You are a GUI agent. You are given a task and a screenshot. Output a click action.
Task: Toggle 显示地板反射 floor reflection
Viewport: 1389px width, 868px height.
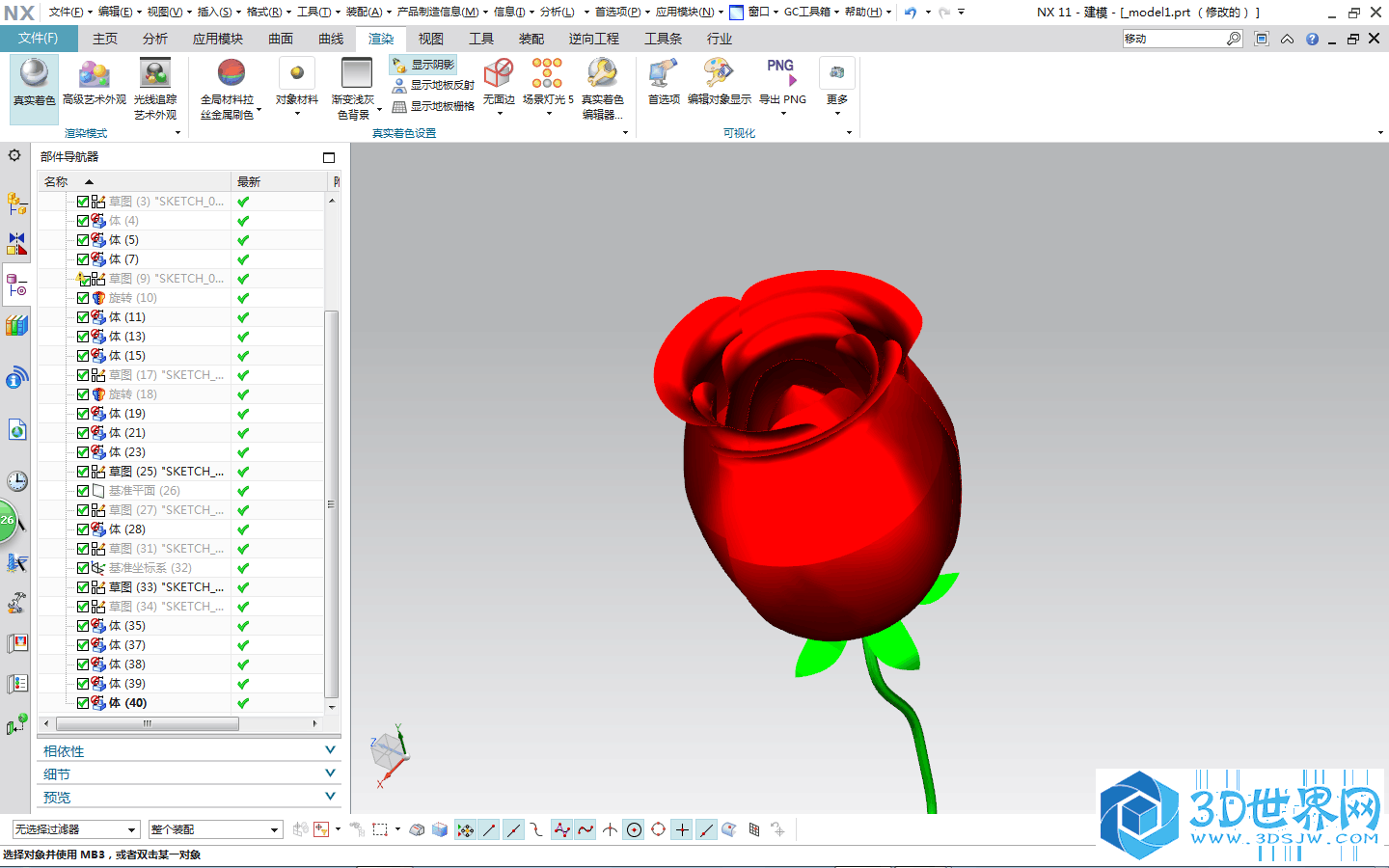point(433,85)
